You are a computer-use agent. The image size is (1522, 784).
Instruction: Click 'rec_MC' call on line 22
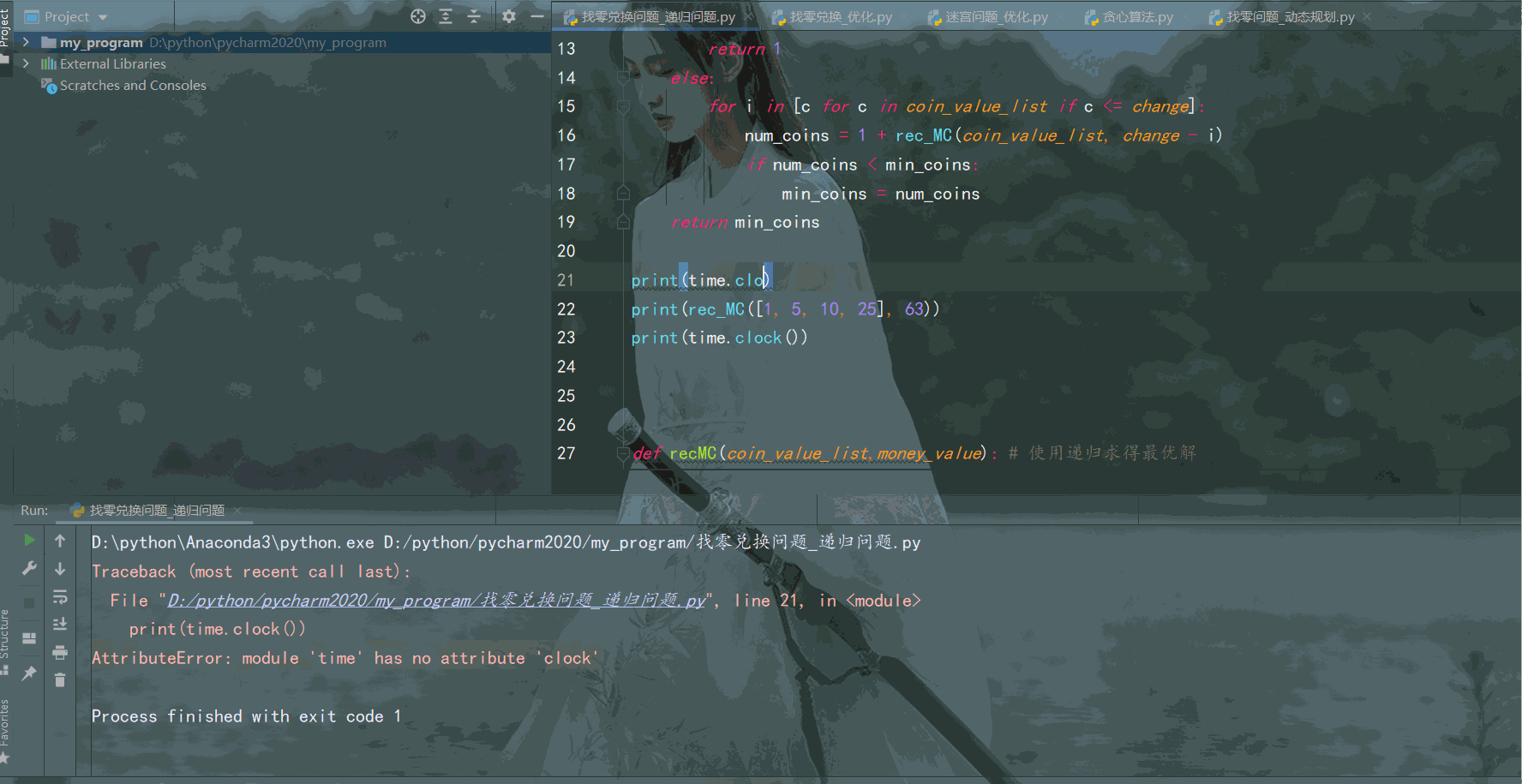tap(716, 309)
